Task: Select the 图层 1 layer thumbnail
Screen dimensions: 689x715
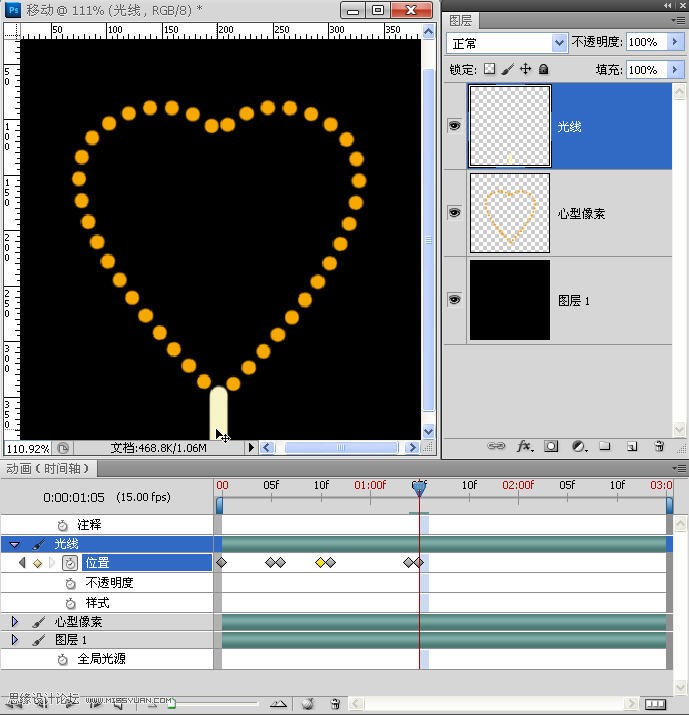Action: 510,300
